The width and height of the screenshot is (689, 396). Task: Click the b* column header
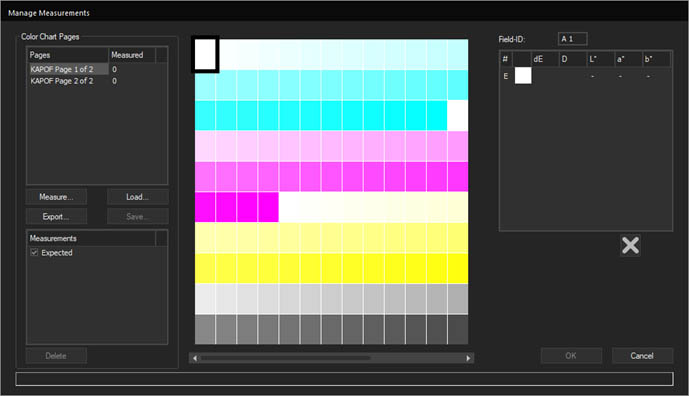pos(656,59)
